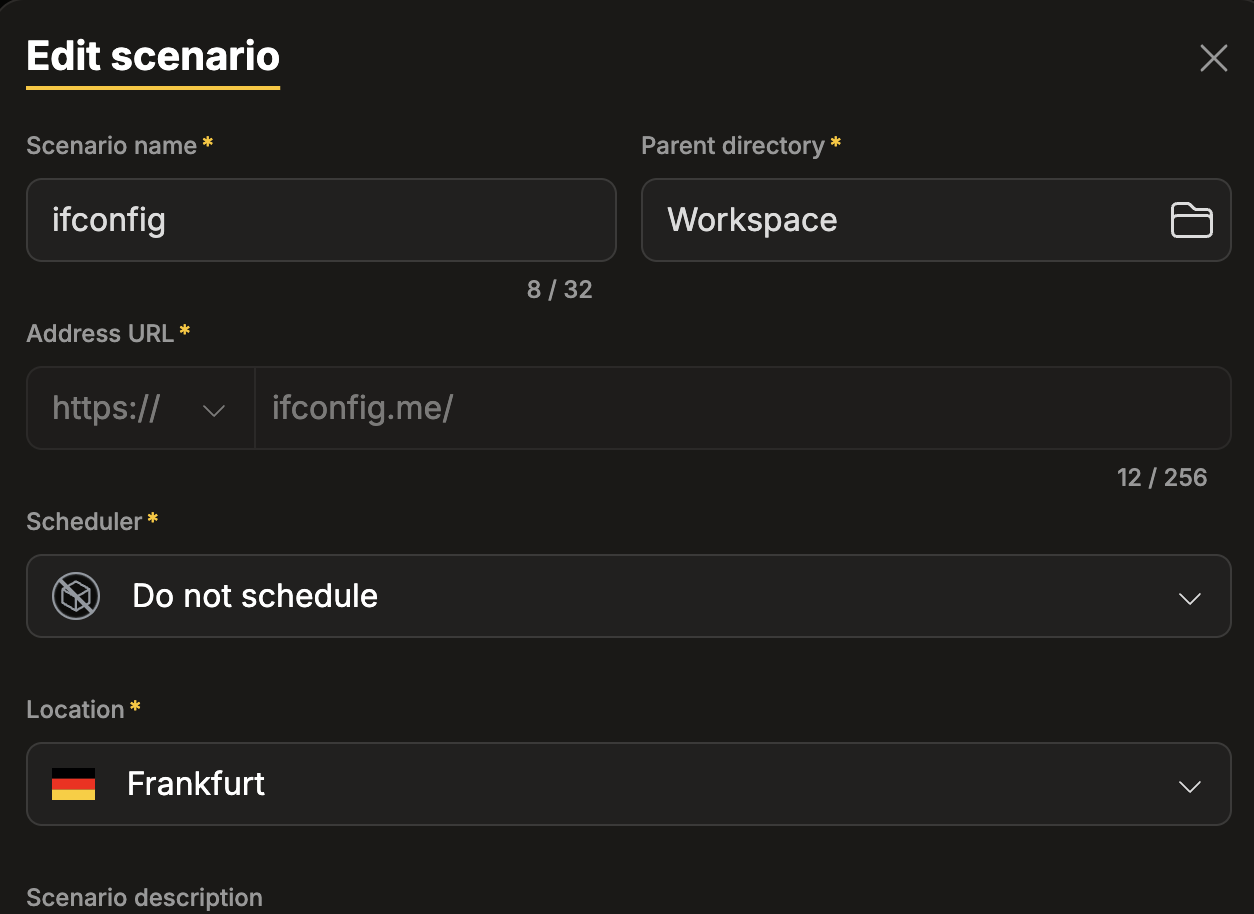Click the Location label
This screenshot has width=1254, height=914.
75,710
